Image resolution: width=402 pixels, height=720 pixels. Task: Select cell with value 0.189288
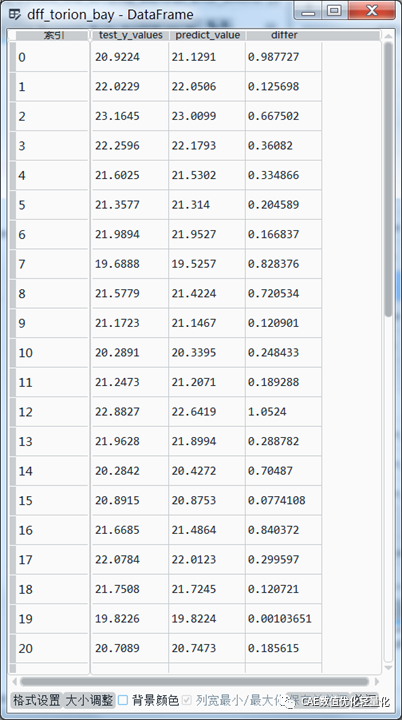tap(283, 382)
